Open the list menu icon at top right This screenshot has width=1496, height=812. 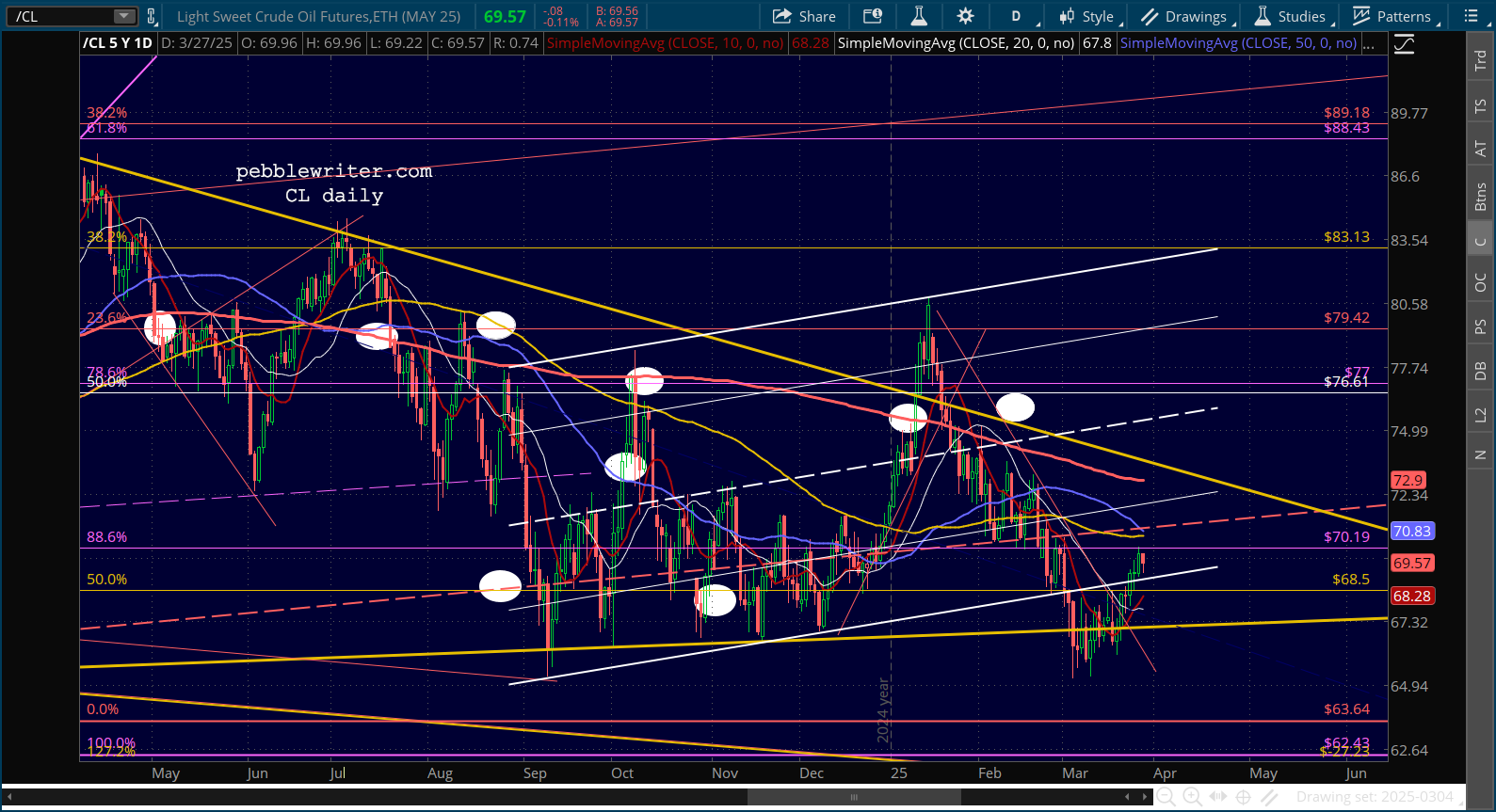[x=1472, y=16]
